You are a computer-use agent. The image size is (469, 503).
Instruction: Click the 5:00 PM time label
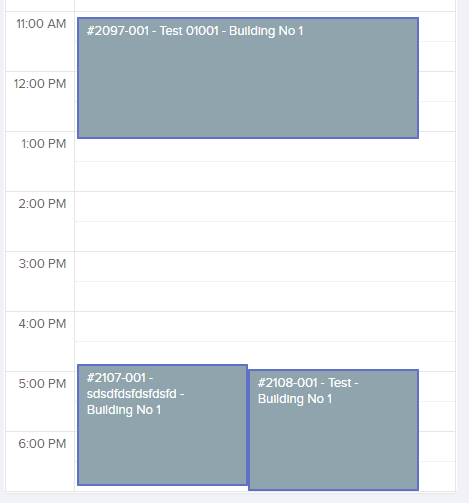click(x=42, y=384)
